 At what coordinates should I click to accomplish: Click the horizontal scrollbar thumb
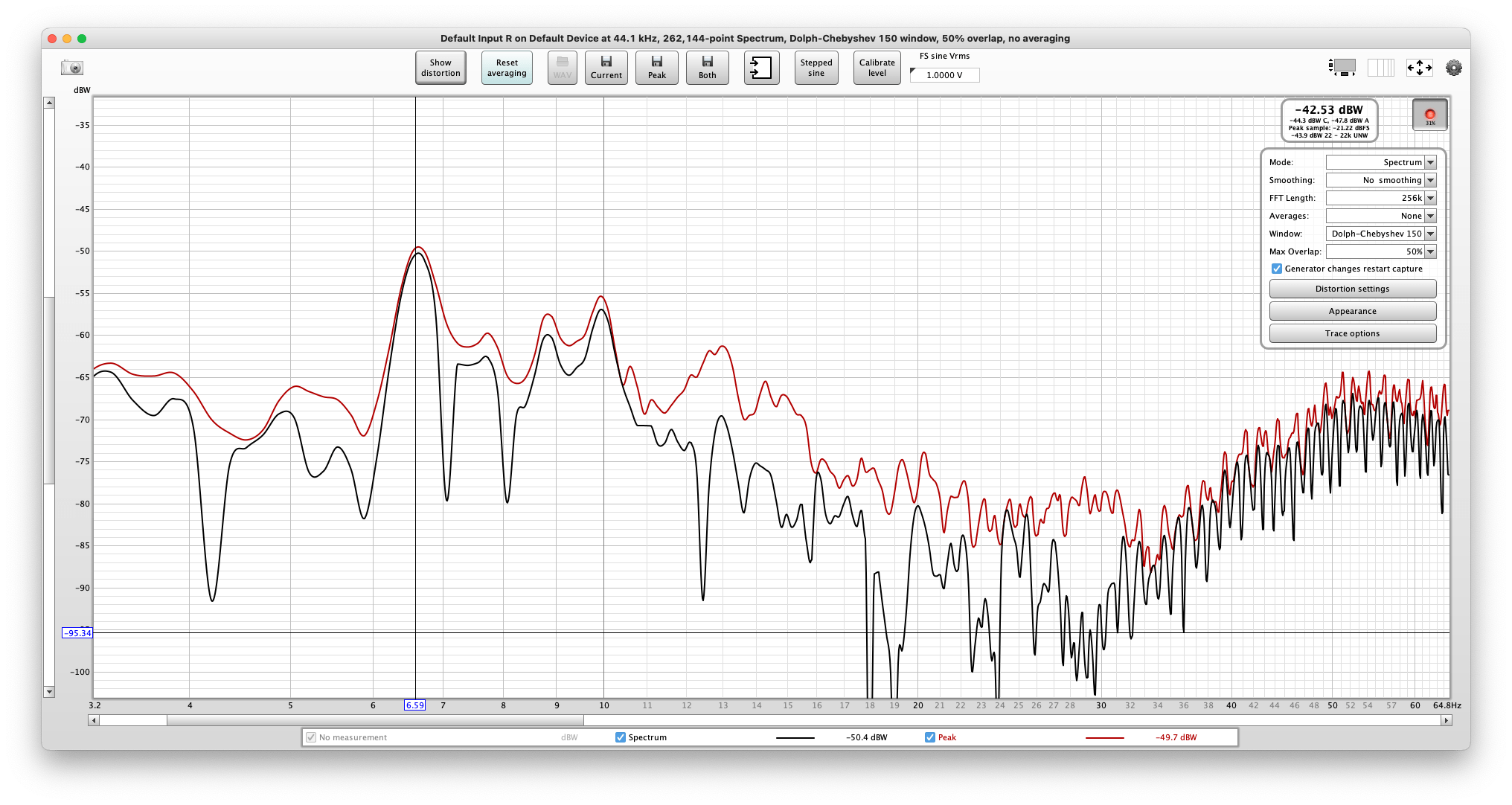[375, 720]
